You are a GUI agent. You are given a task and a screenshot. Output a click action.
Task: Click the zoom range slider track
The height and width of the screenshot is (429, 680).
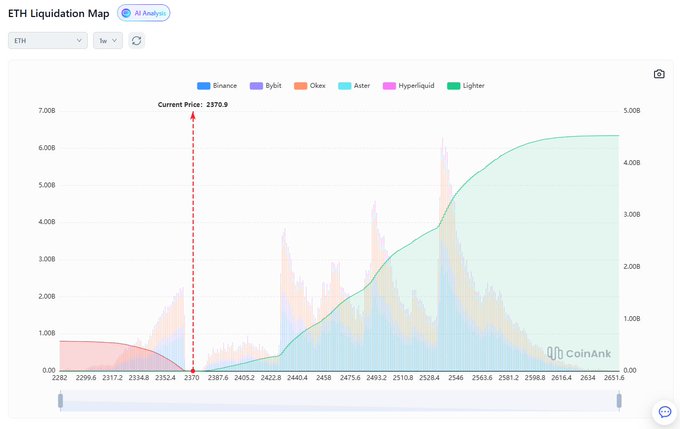[x=340, y=401]
